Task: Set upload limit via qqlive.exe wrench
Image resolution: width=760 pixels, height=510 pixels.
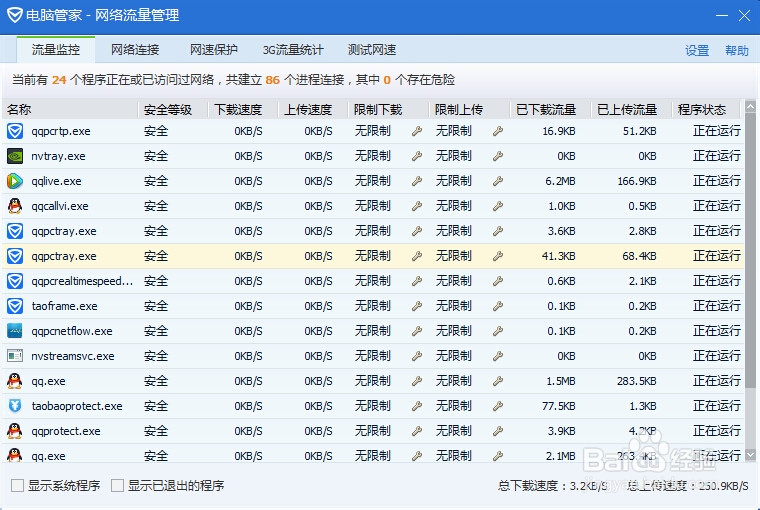Action: click(x=498, y=181)
